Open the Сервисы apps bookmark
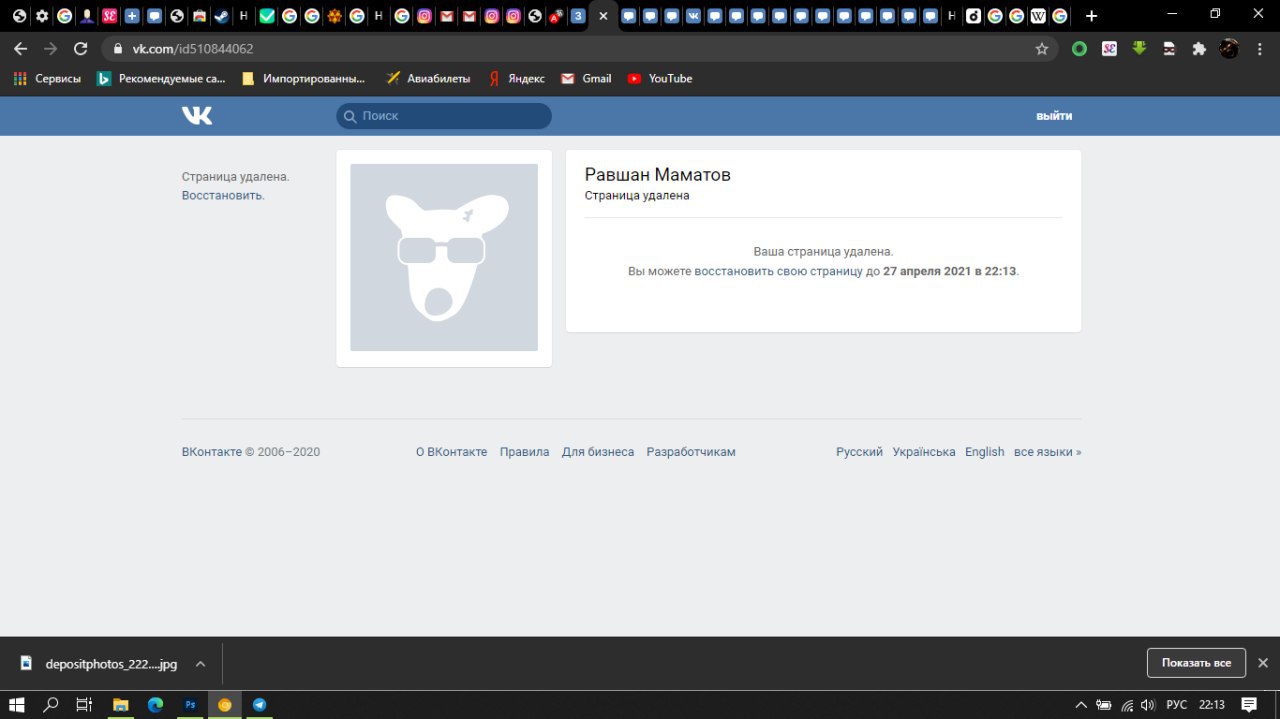Viewport: 1280px width, 719px height. pyautogui.click(x=47, y=78)
